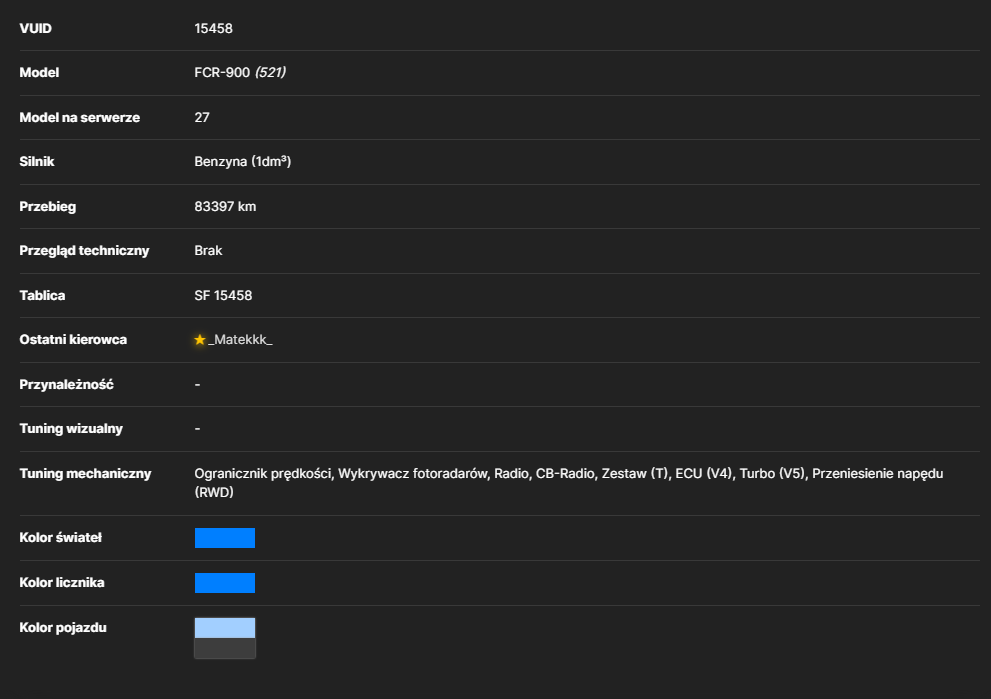Click the Tuning mechaniczny parts list text

tap(569, 483)
